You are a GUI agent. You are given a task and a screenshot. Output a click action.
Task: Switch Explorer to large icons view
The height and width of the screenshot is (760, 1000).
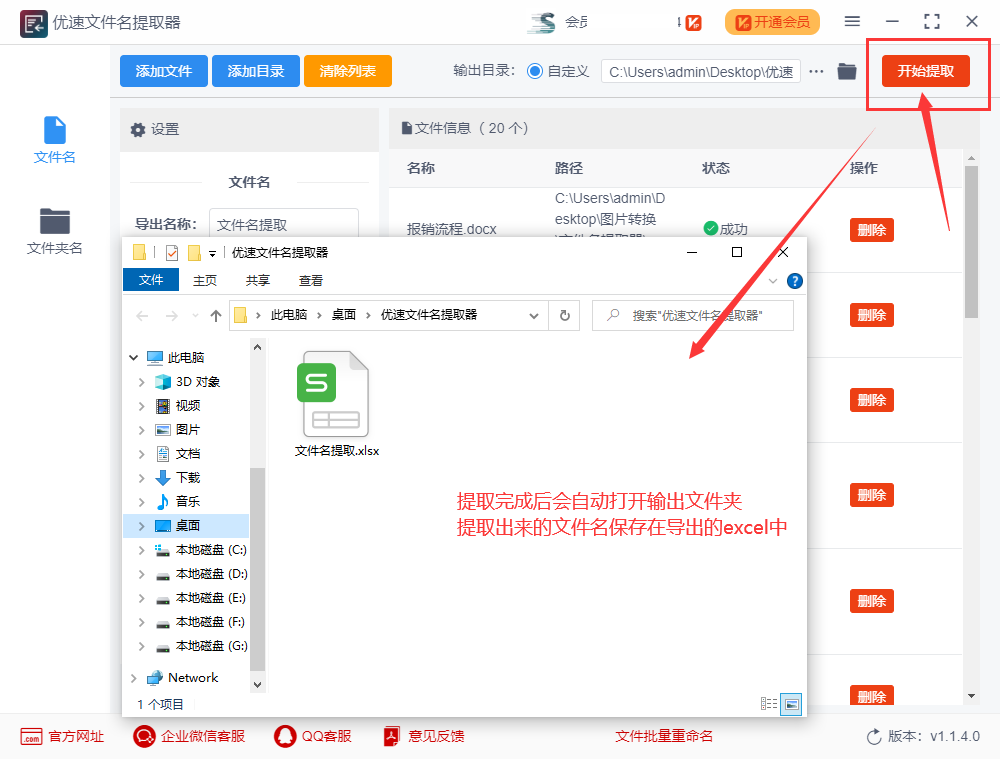tap(790, 703)
